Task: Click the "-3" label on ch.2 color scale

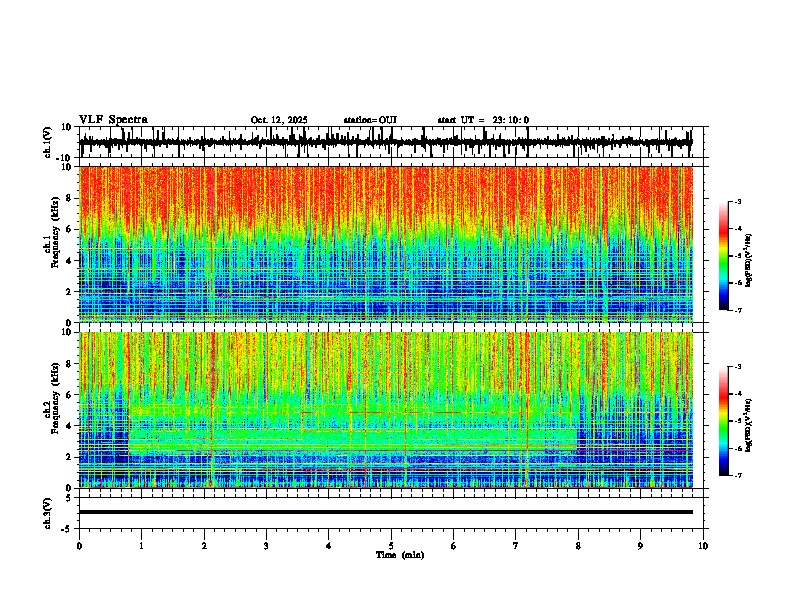Action: point(738,367)
